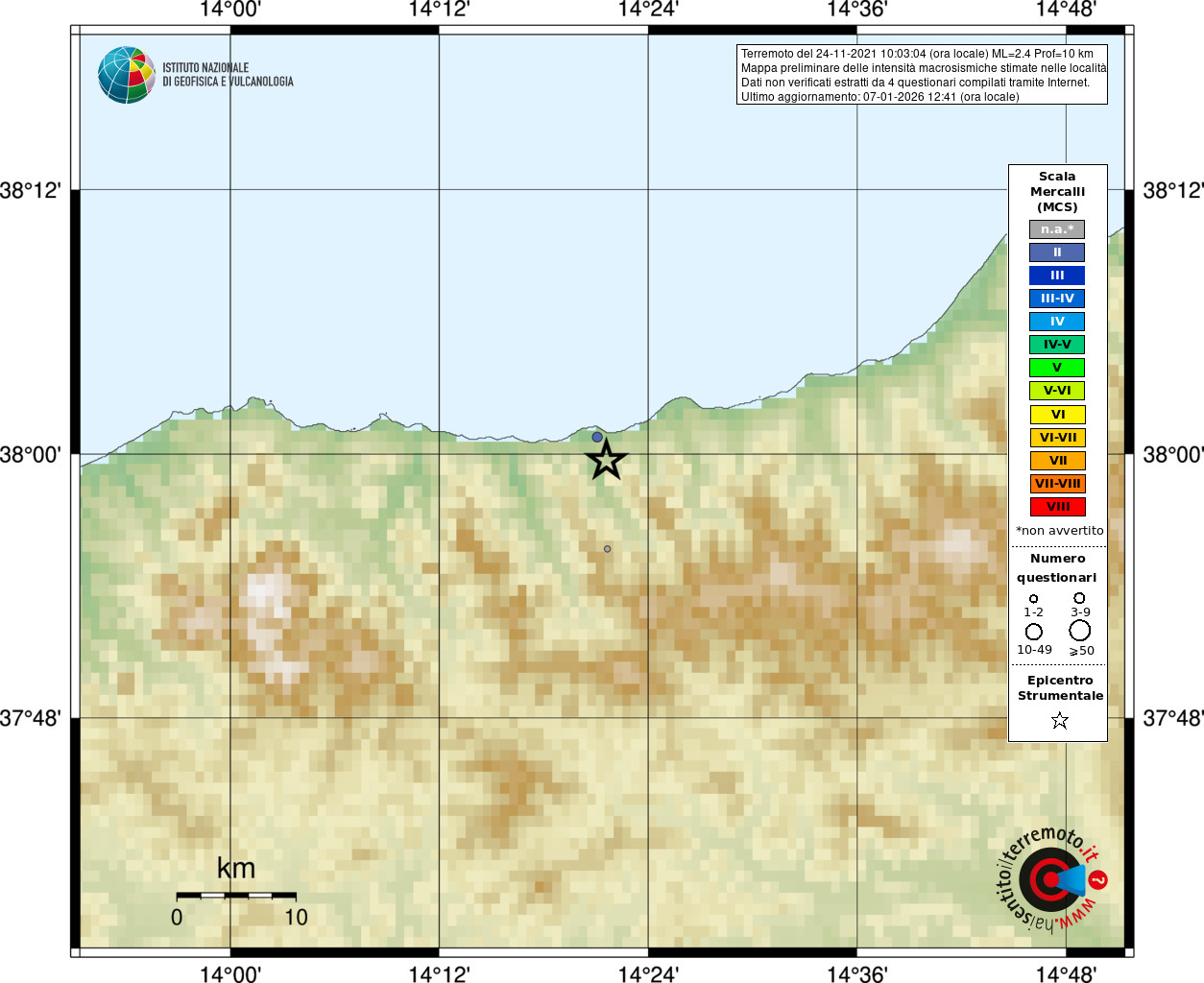1204x983 pixels.
Task: Click the blue intensity II circle near coast
Action: (597, 437)
